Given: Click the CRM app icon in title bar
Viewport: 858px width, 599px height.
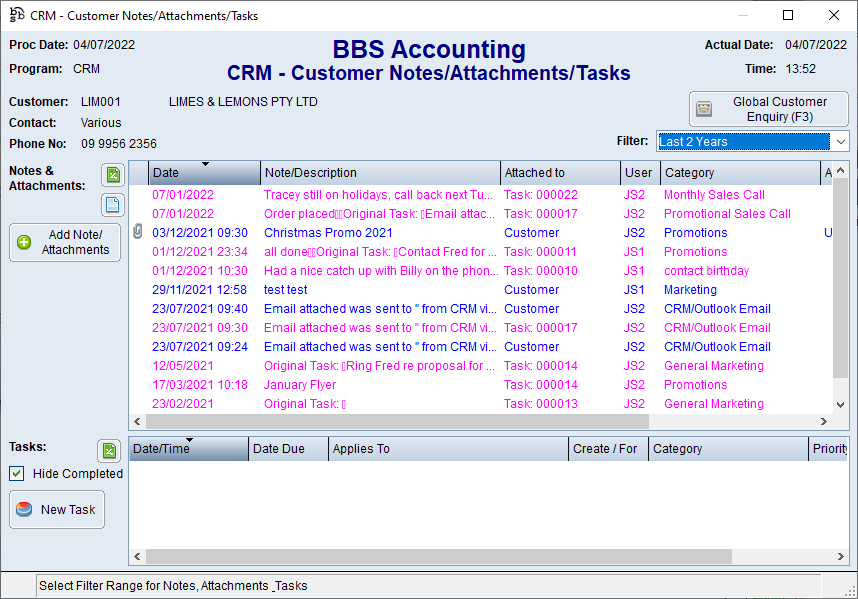Looking at the screenshot, I should (17, 15).
